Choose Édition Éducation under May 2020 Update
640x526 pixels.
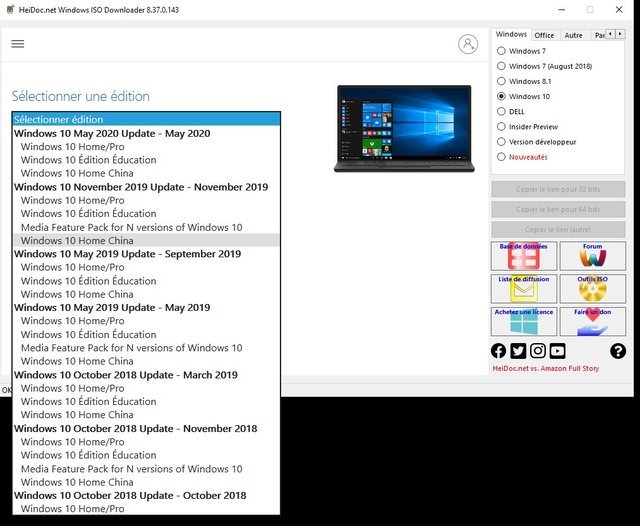tap(147, 160)
